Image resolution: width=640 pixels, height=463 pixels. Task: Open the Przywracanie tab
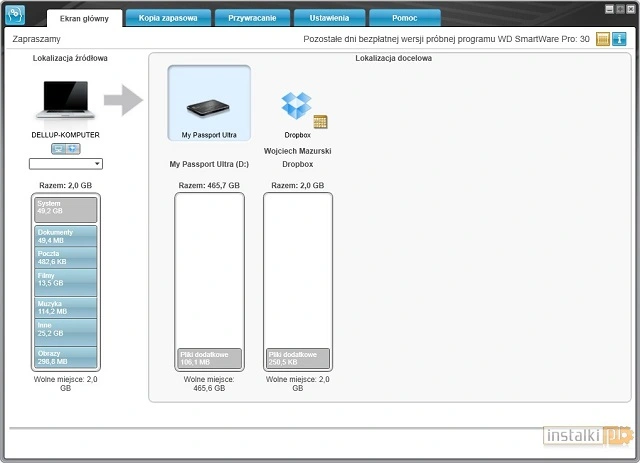click(x=250, y=18)
